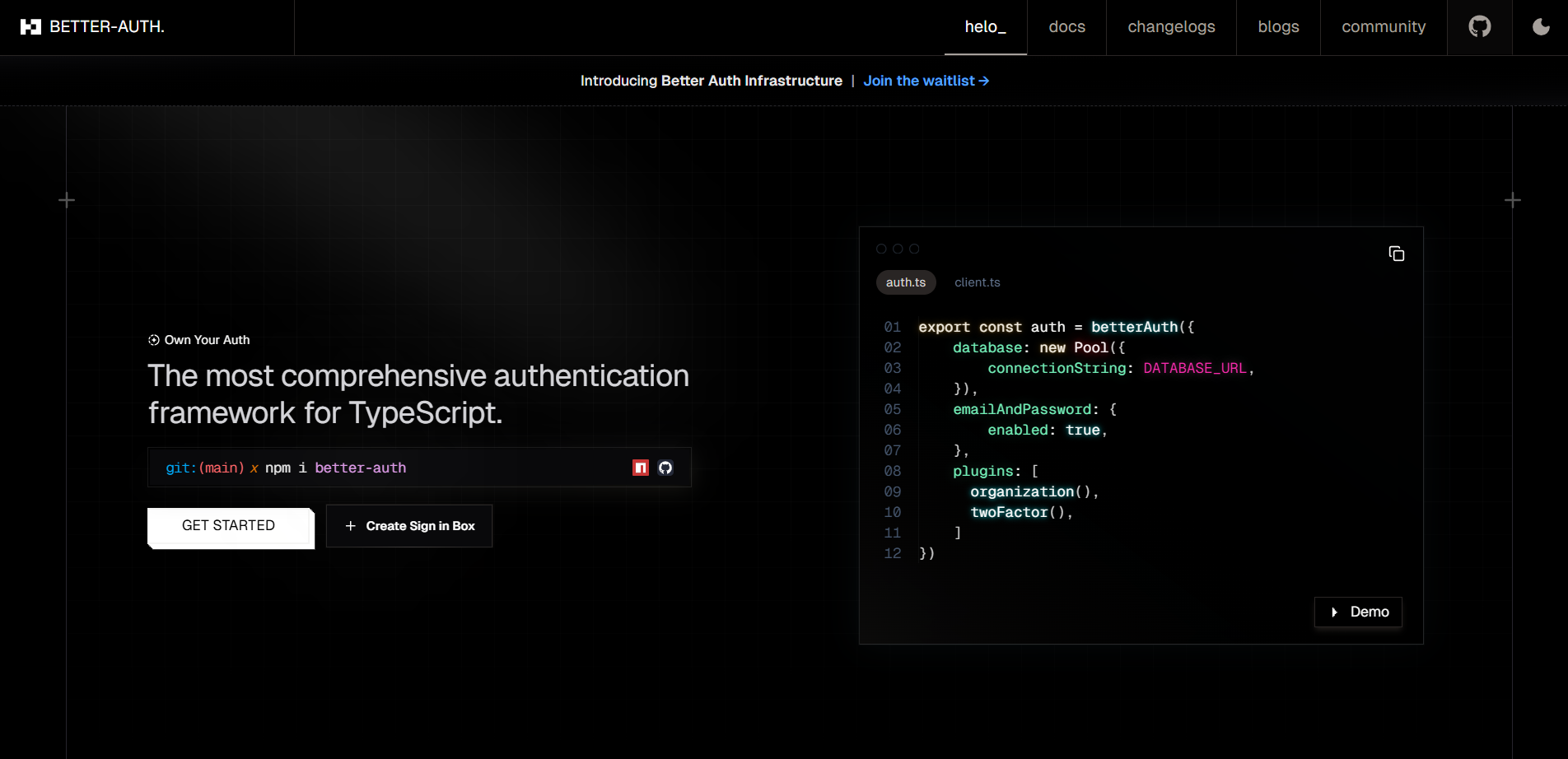The height and width of the screenshot is (759, 1568).
Task: Select the auth.ts tab
Action: tap(906, 282)
